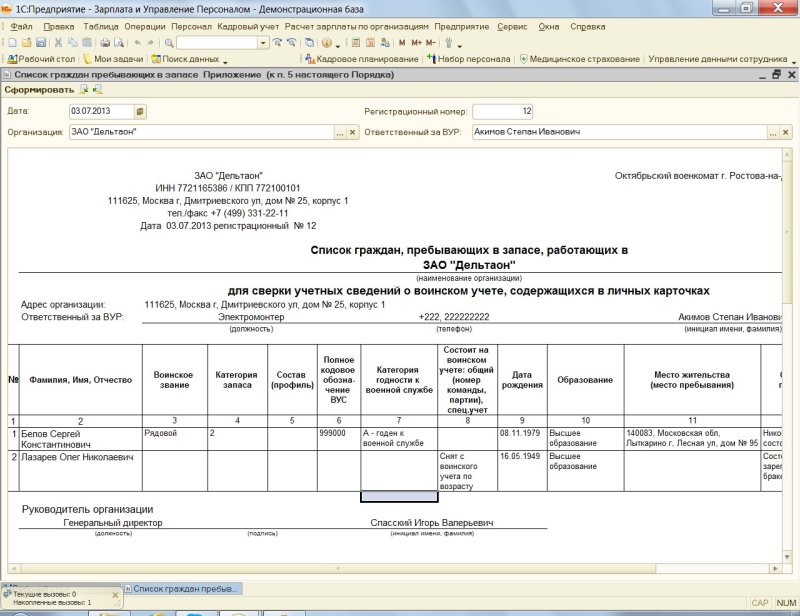Expand the help icon dropdown arrow
Screen dimensions: 800x616
click(337, 45)
